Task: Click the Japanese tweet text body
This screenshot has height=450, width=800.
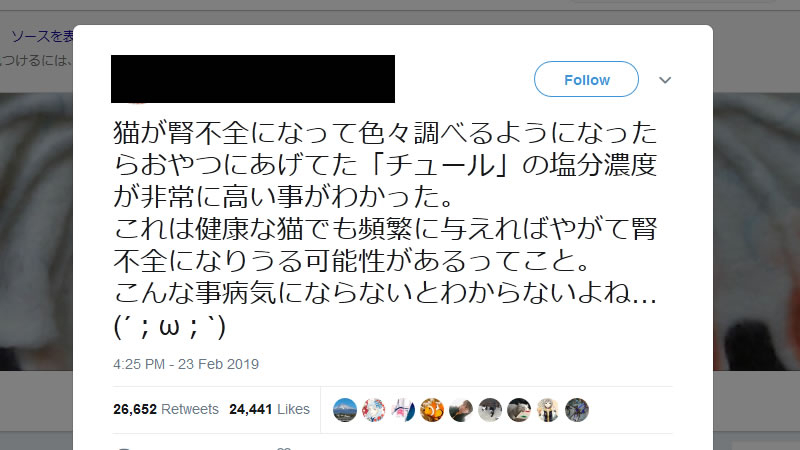Action: pos(385,229)
